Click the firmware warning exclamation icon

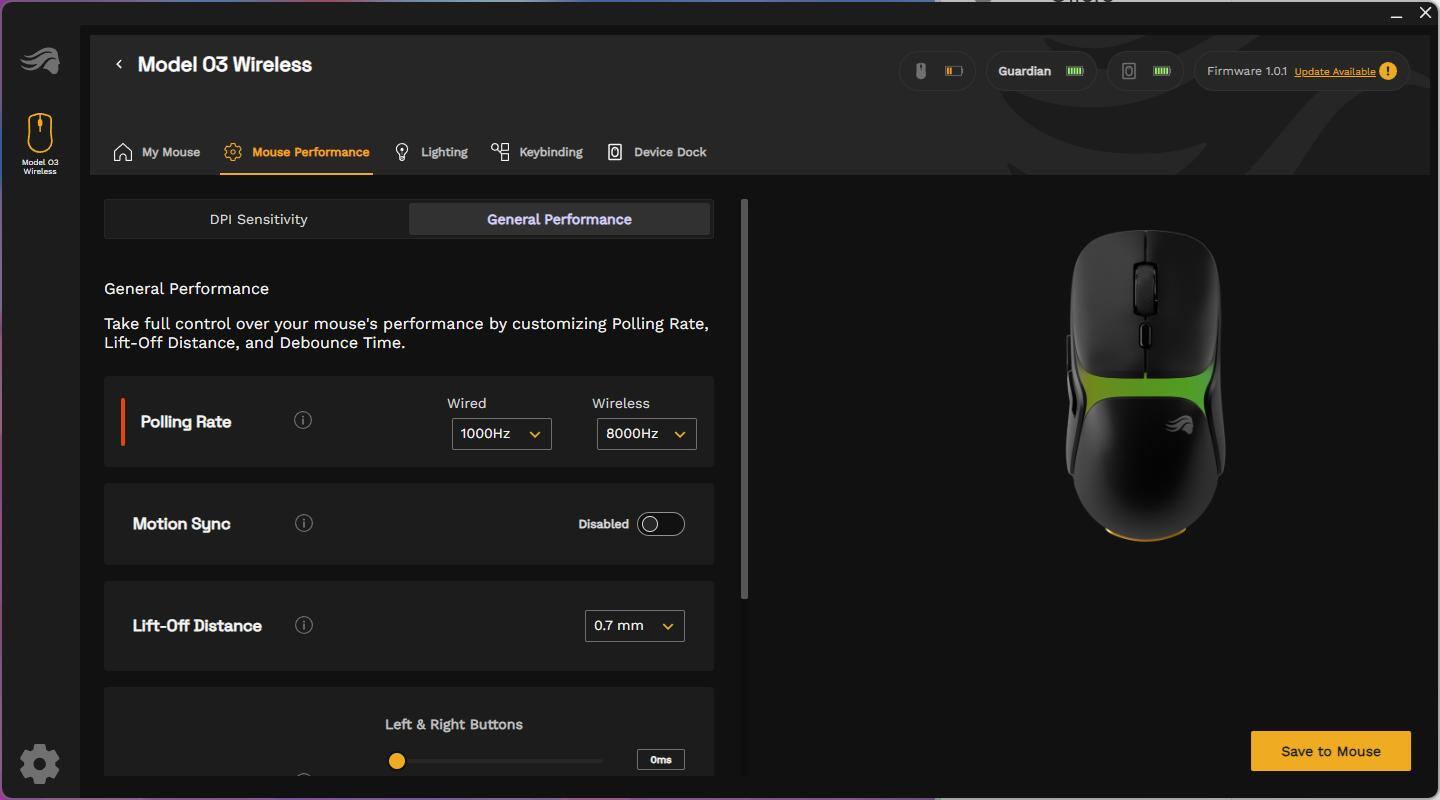point(1388,71)
